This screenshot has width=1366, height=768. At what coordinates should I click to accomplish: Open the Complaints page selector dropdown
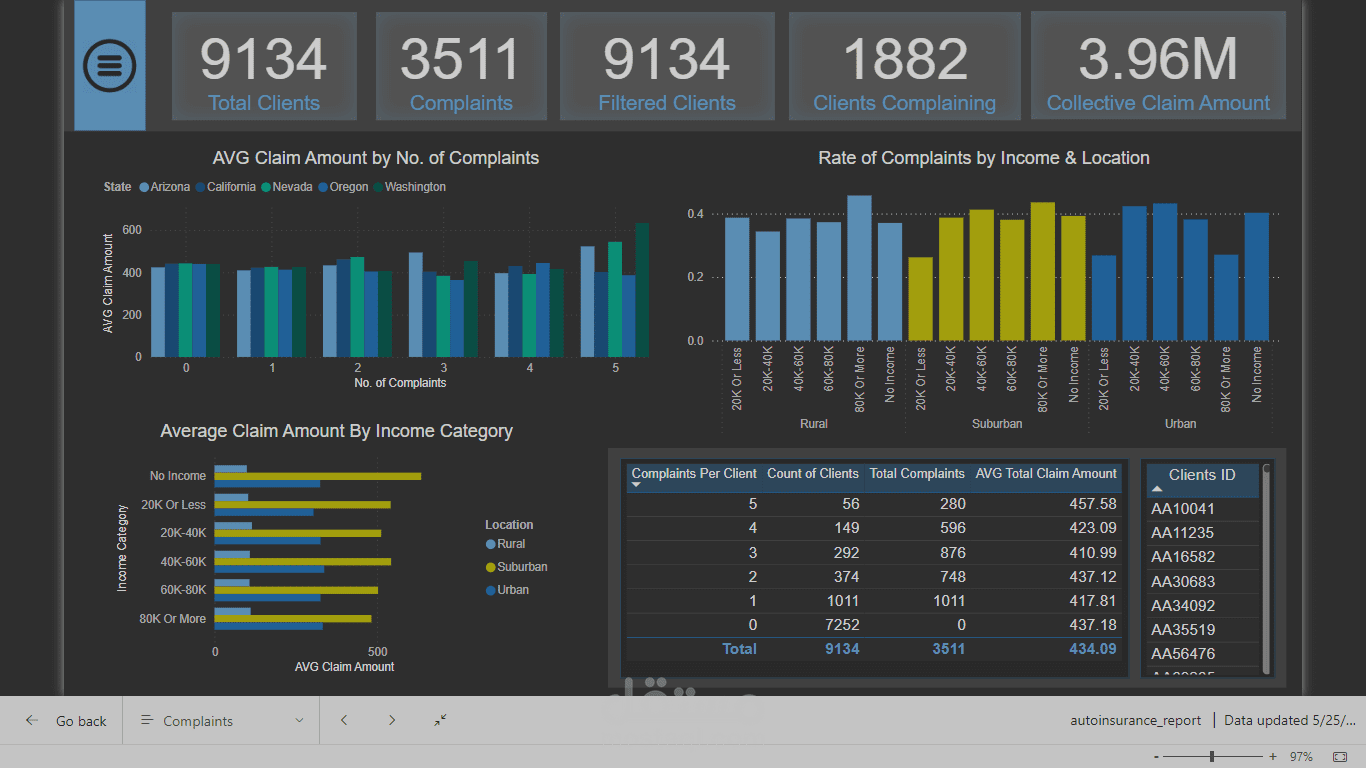221,721
